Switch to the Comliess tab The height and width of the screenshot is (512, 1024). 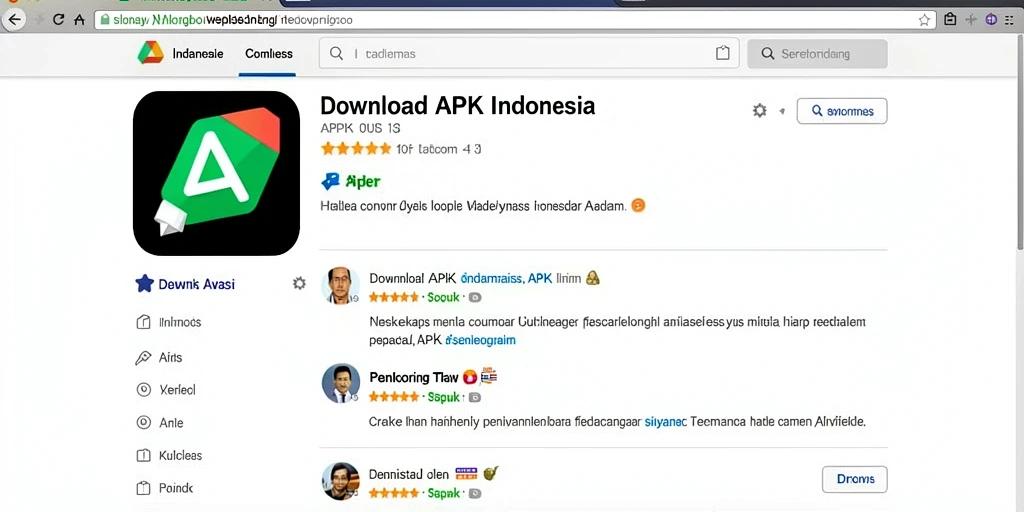pos(268,54)
